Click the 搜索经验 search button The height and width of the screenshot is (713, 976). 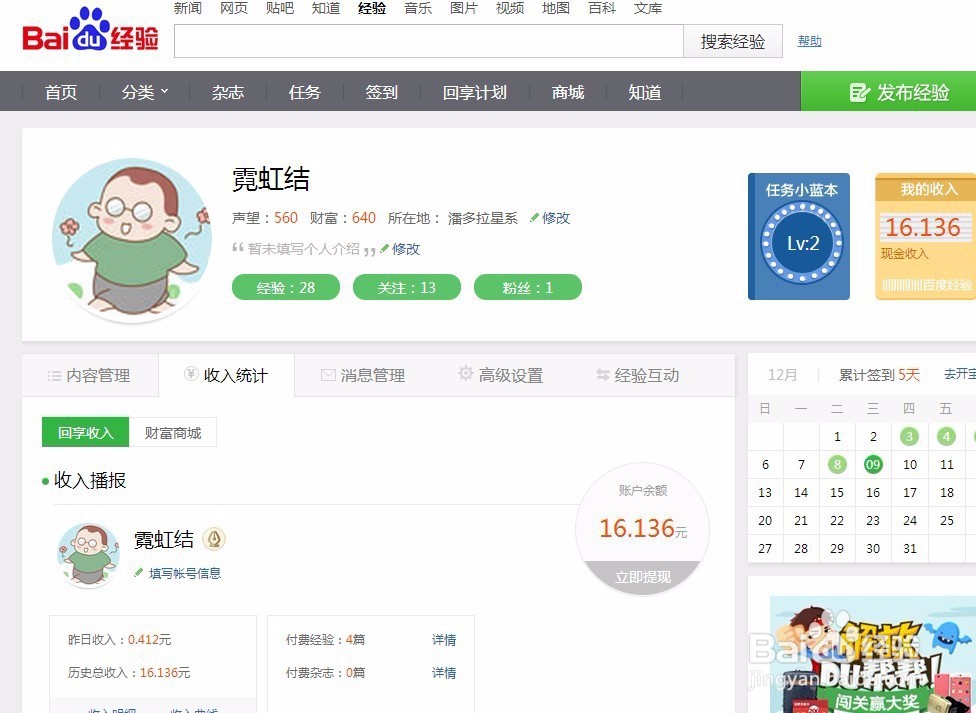coord(733,42)
